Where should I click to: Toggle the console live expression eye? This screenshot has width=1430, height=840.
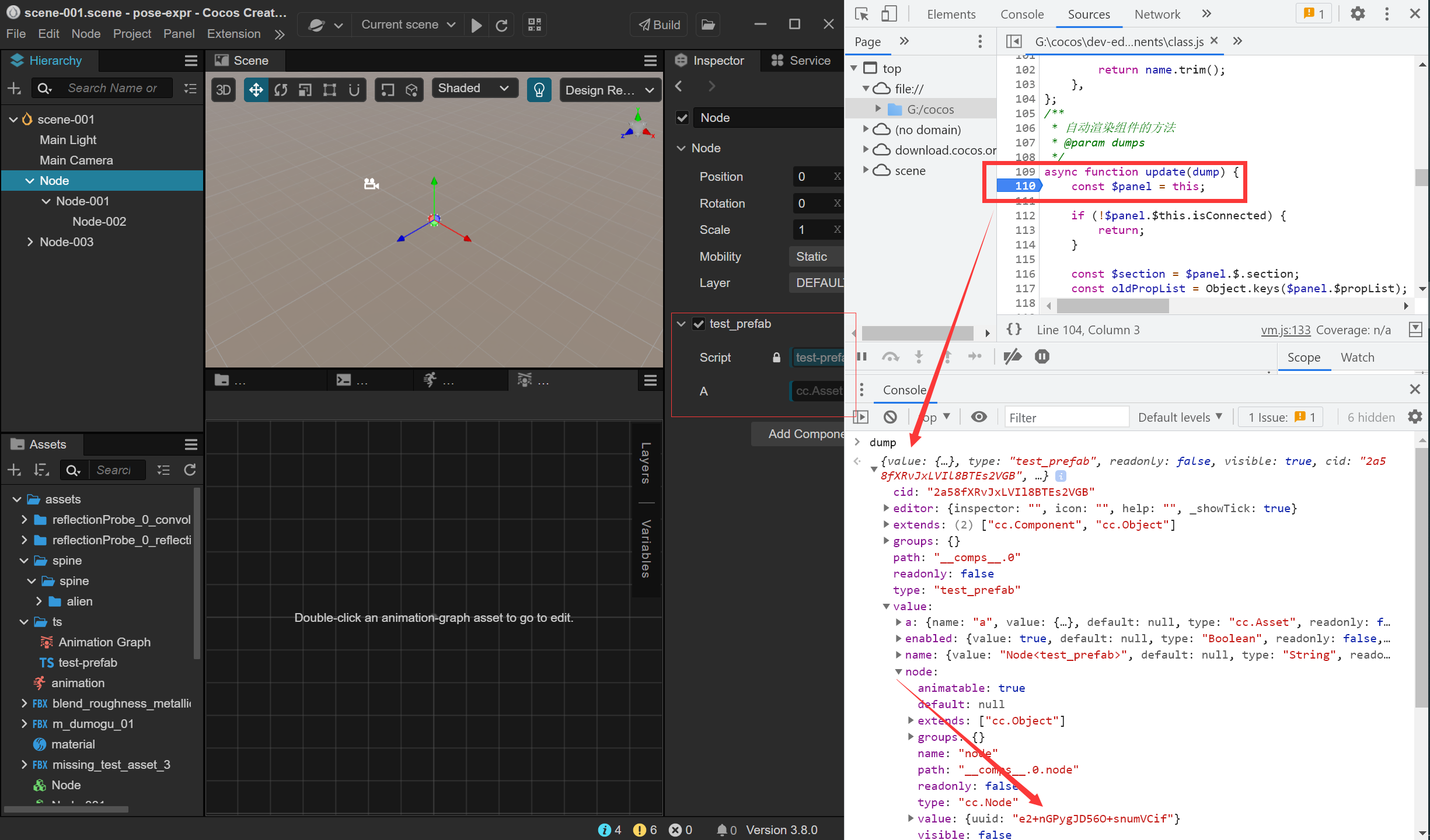pyautogui.click(x=979, y=417)
